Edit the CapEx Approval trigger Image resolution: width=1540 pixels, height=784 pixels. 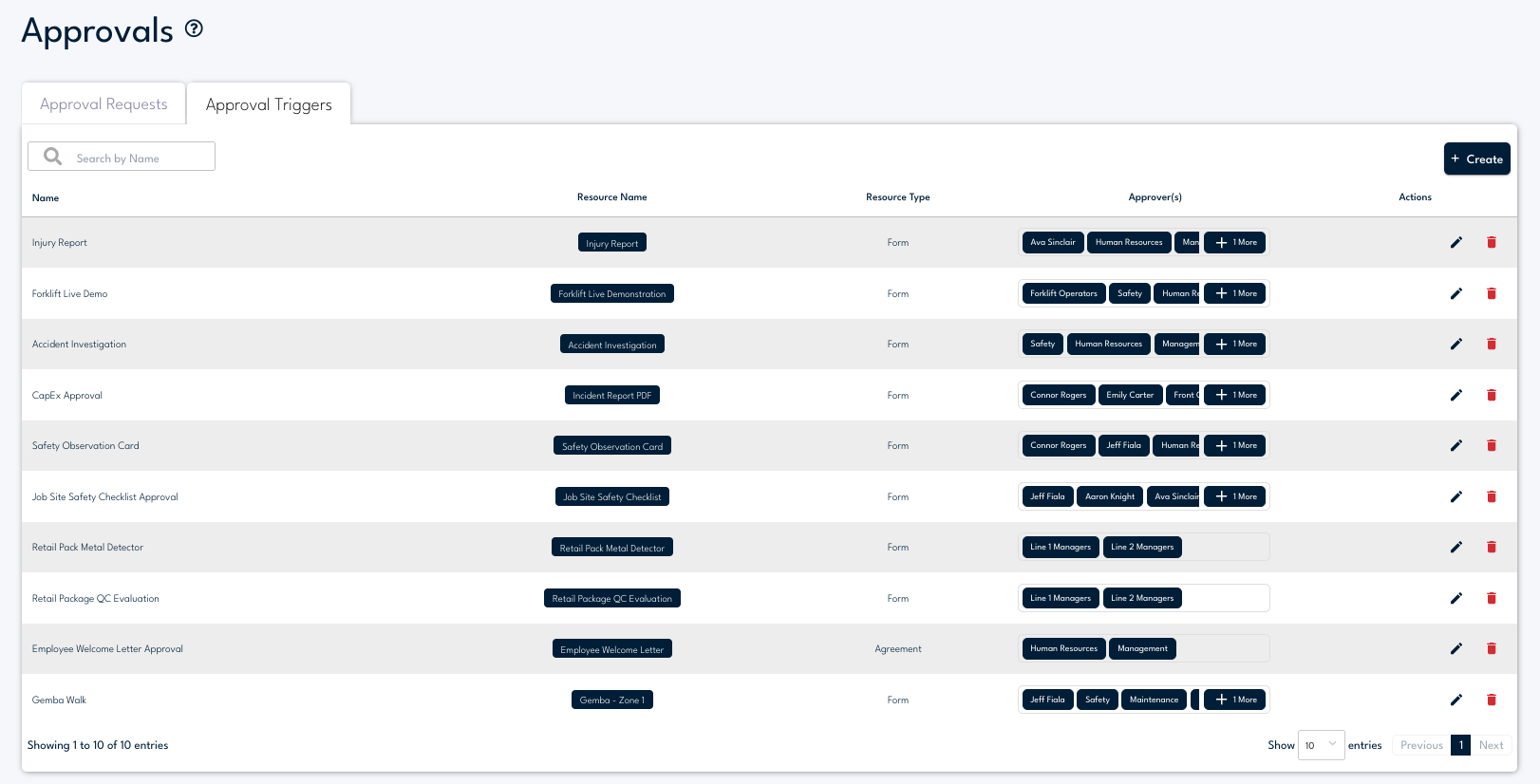1455,396
